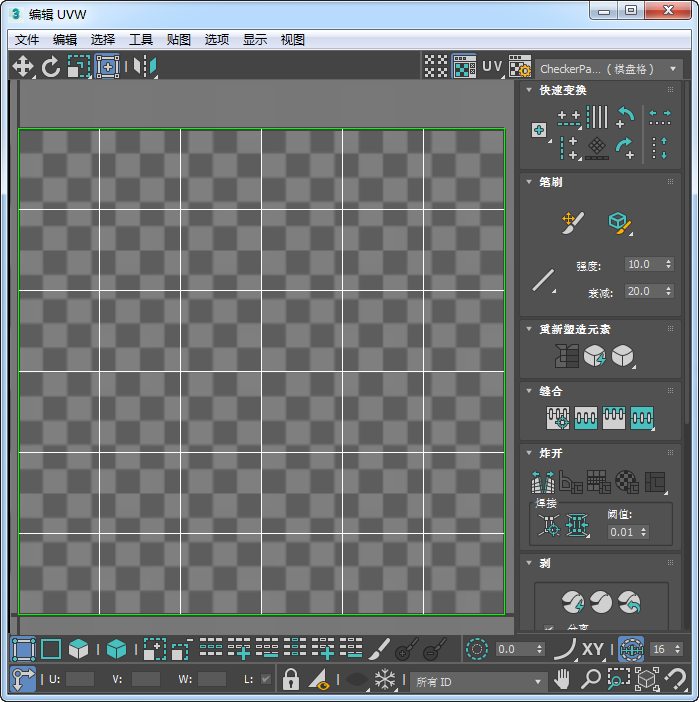Click the Zoom magnifier tool

590,679
